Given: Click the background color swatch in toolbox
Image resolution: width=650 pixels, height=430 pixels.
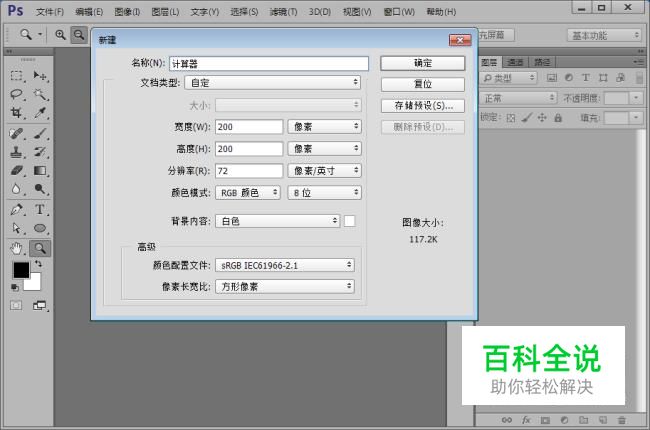Looking at the screenshot, I should 34,284.
